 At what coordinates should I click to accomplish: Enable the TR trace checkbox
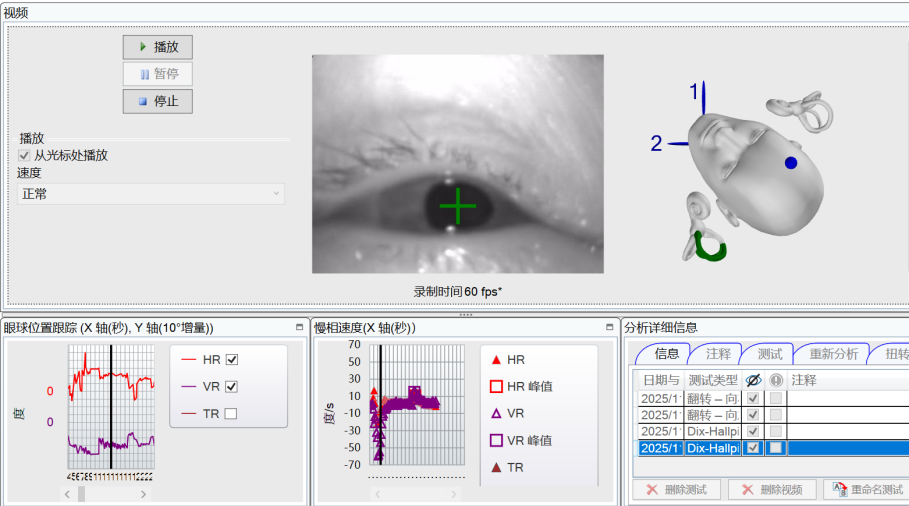point(231,413)
